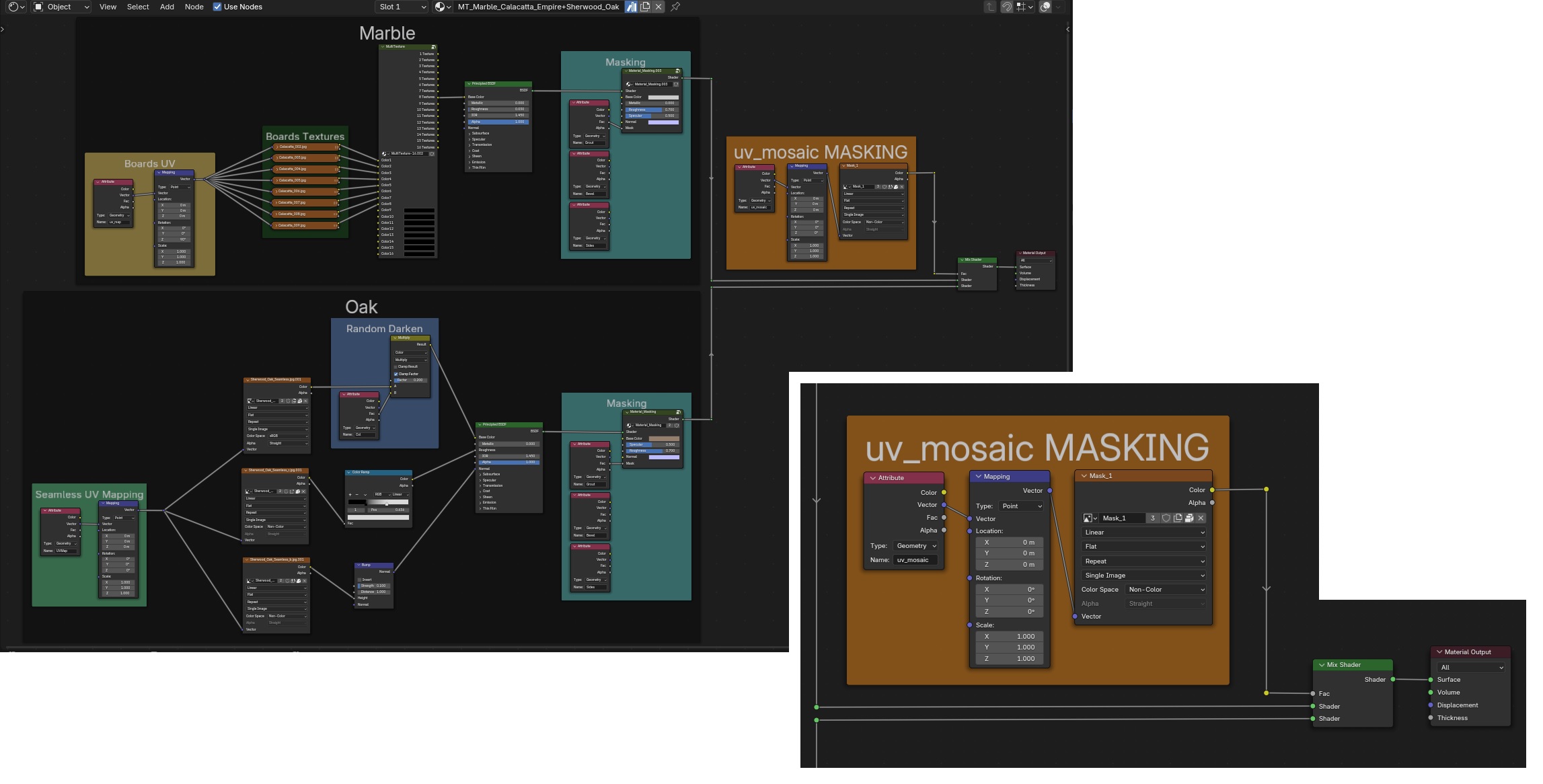1543x784 pixels.
Task: Uncheck the Use Nodes checkbox
Action: coord(217,7)
